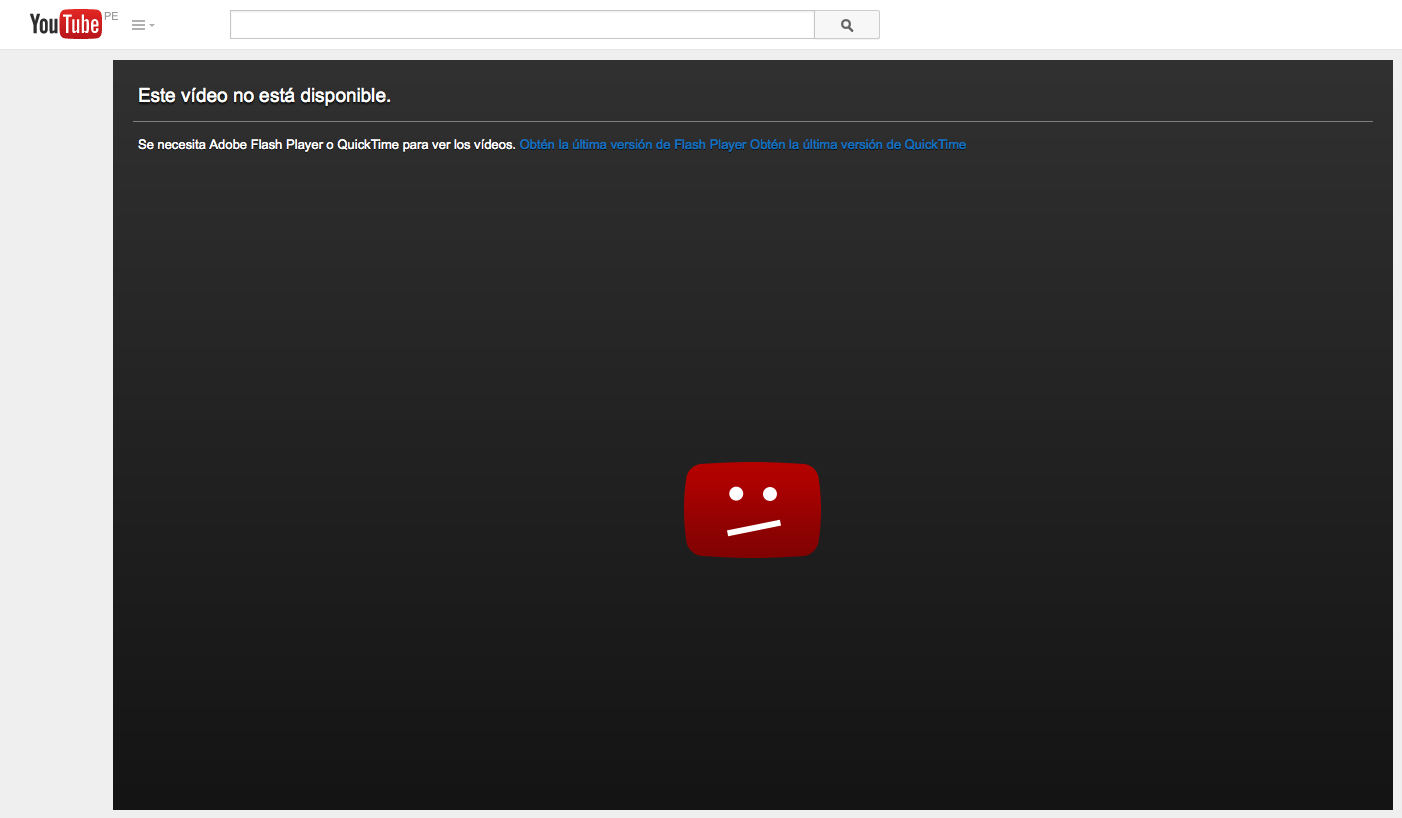
Task: Click the magnifying glass search button
Action: point(847,25)
